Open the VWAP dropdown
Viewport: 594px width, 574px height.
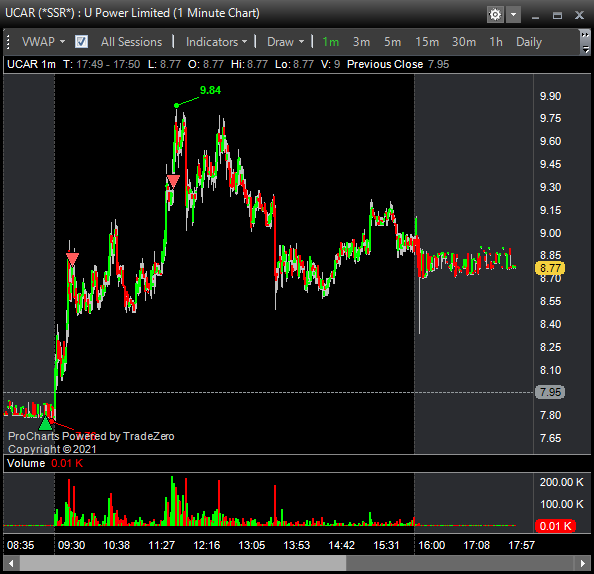[43, 42]
